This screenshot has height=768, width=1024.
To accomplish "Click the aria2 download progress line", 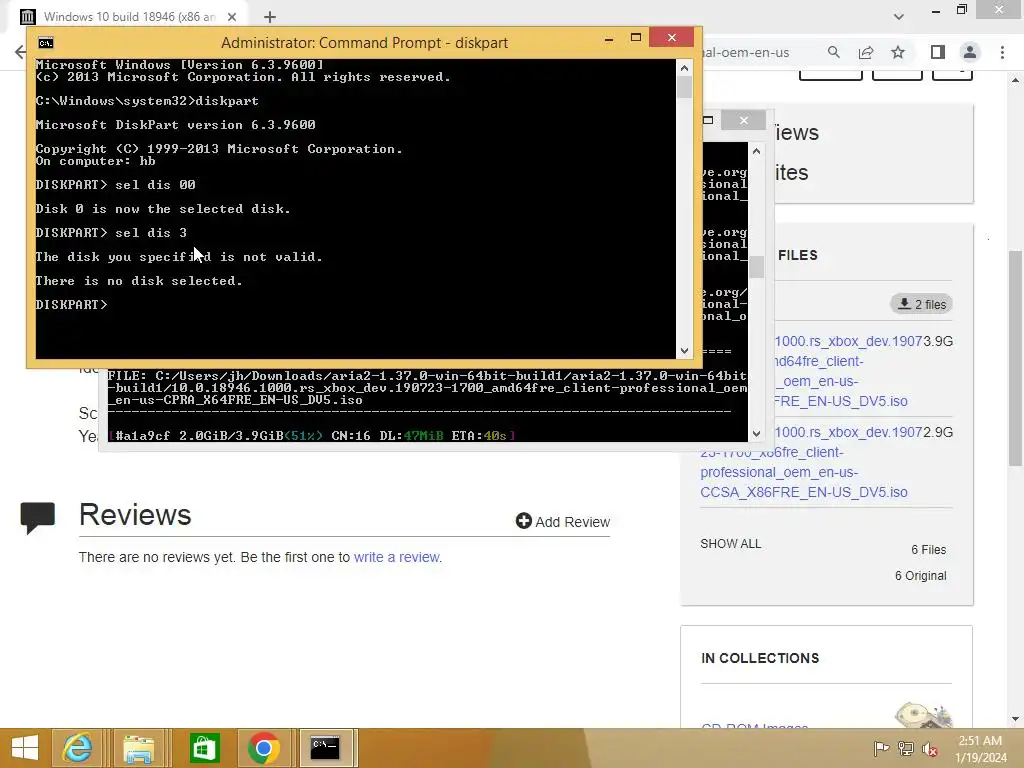I will [x=312, y=435].
